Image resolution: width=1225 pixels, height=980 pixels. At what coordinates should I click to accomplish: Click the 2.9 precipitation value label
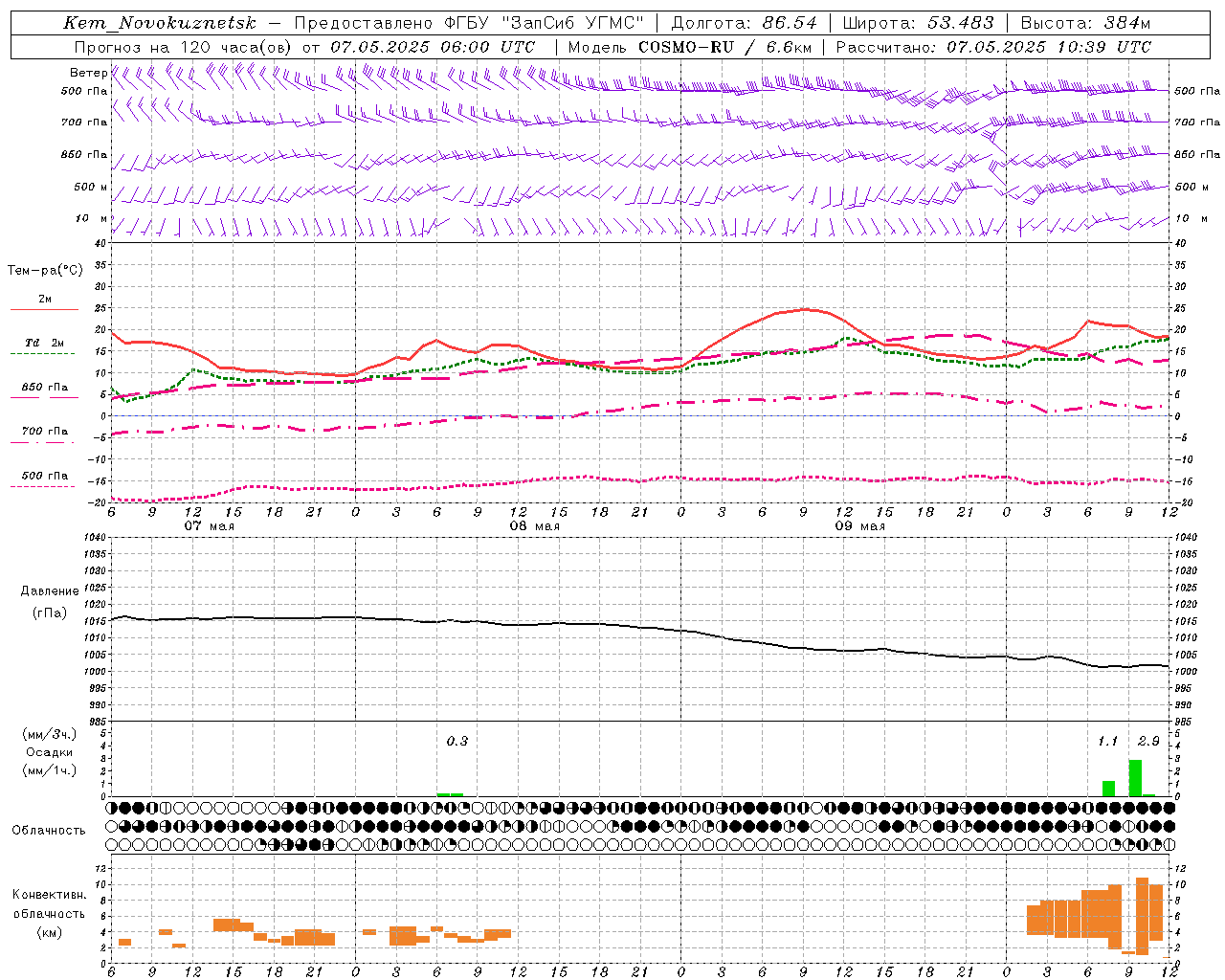click(1148, 741)
